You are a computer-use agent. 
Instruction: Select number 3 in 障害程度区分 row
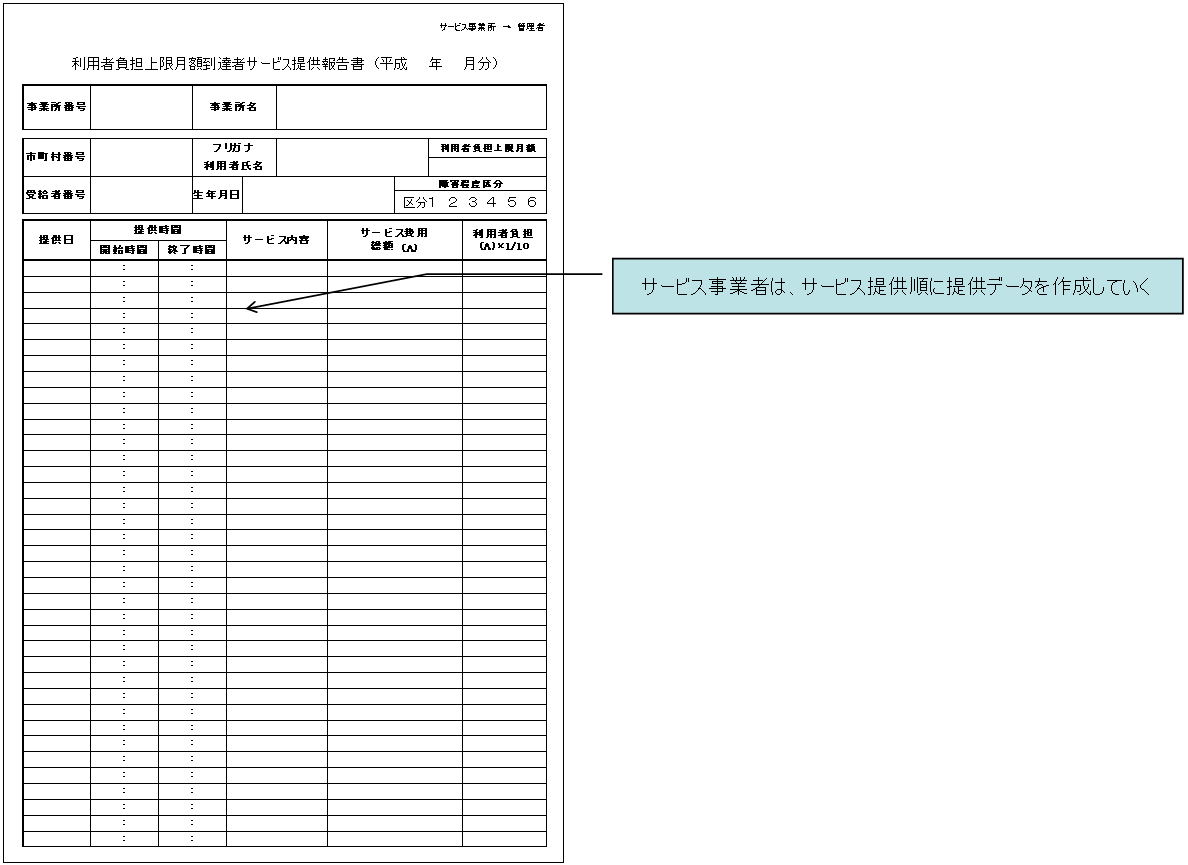tap(471, 202)
